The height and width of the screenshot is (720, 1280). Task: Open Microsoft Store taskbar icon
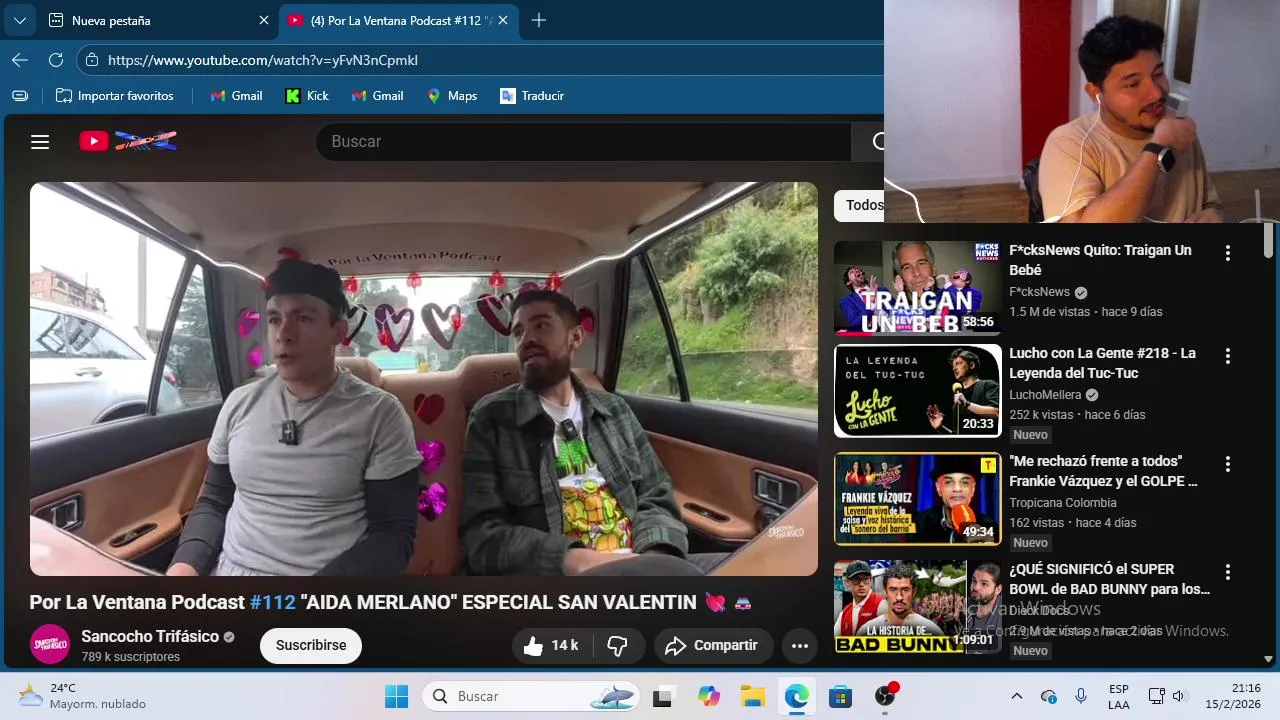point(841,697)
